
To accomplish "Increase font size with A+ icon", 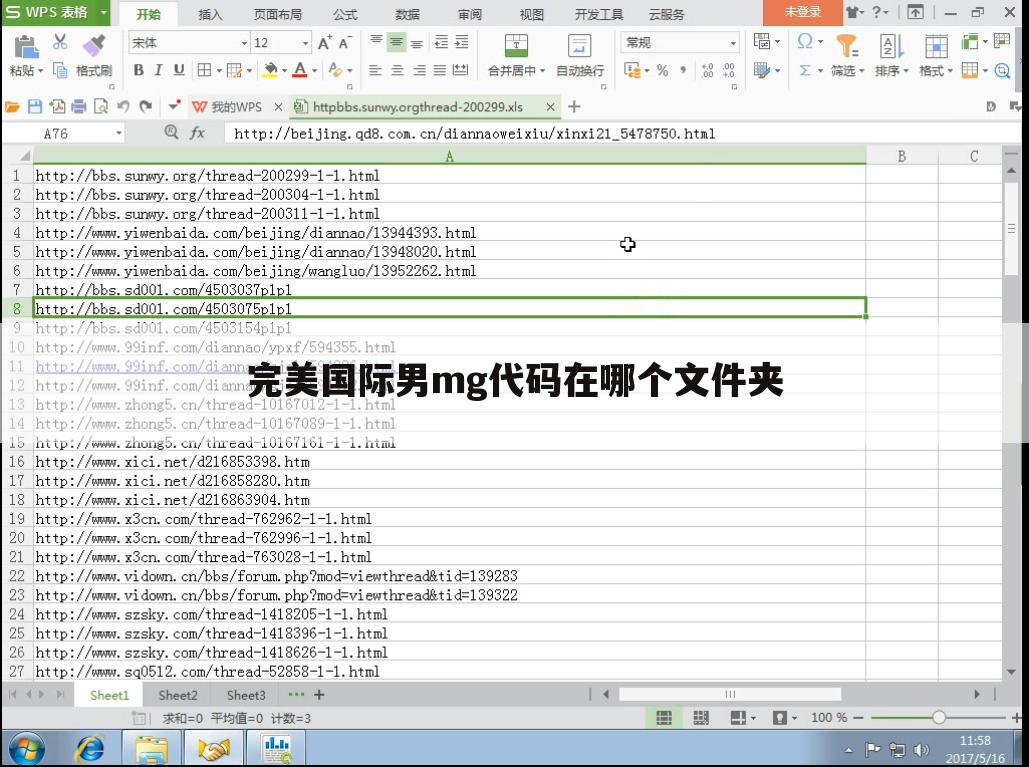I will pyautogui.click(x=324, y=43).
